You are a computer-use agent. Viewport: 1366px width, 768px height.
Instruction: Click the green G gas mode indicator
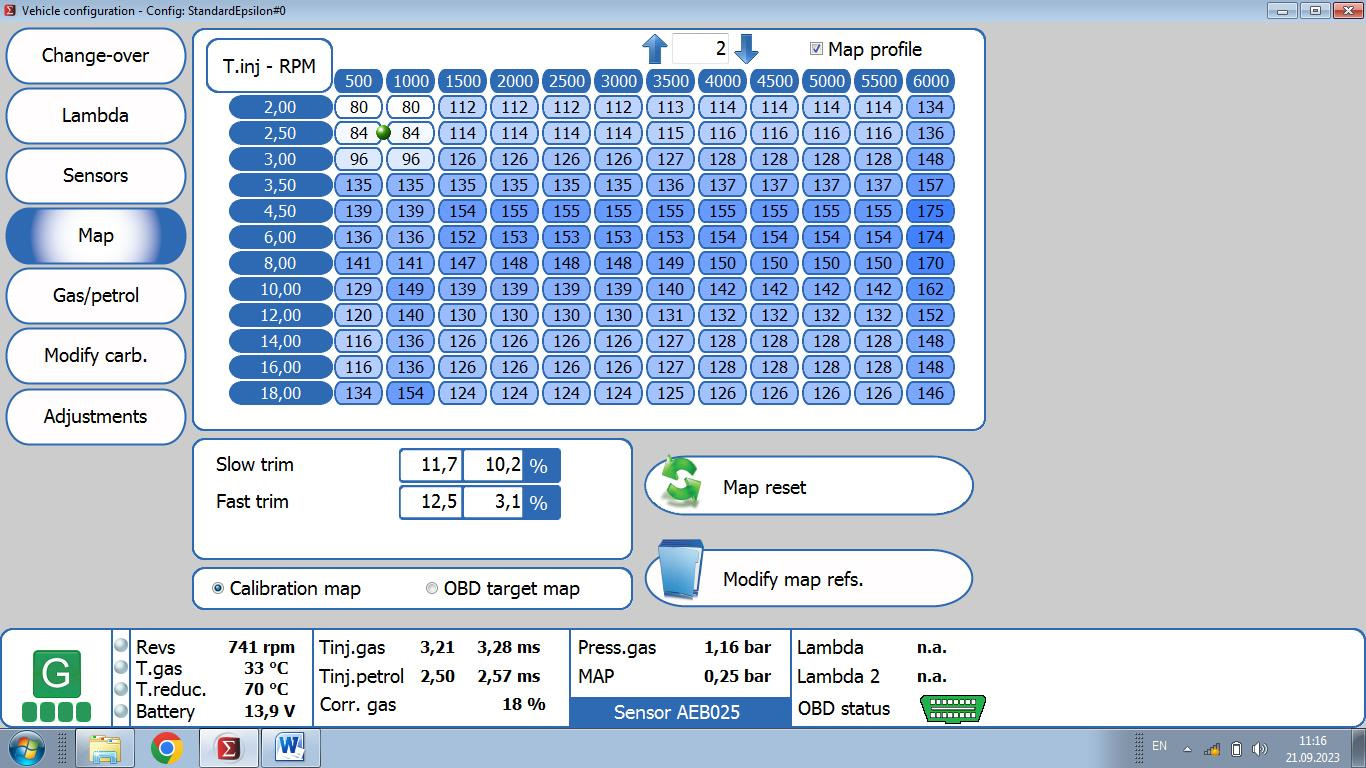[56, 674]
